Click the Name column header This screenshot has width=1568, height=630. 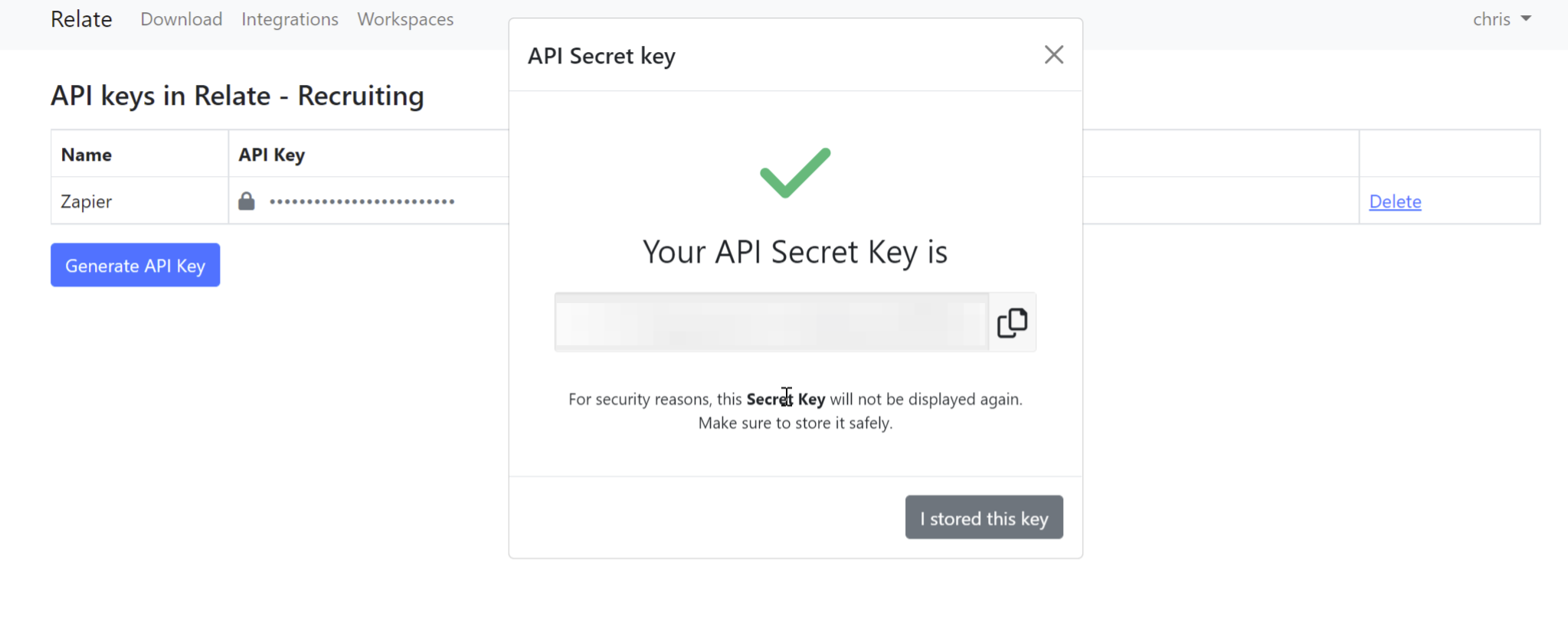(87, 154)
